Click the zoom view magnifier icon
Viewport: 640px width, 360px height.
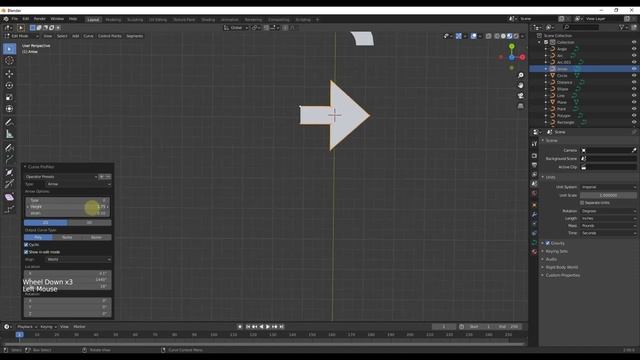tap(520, 76)
